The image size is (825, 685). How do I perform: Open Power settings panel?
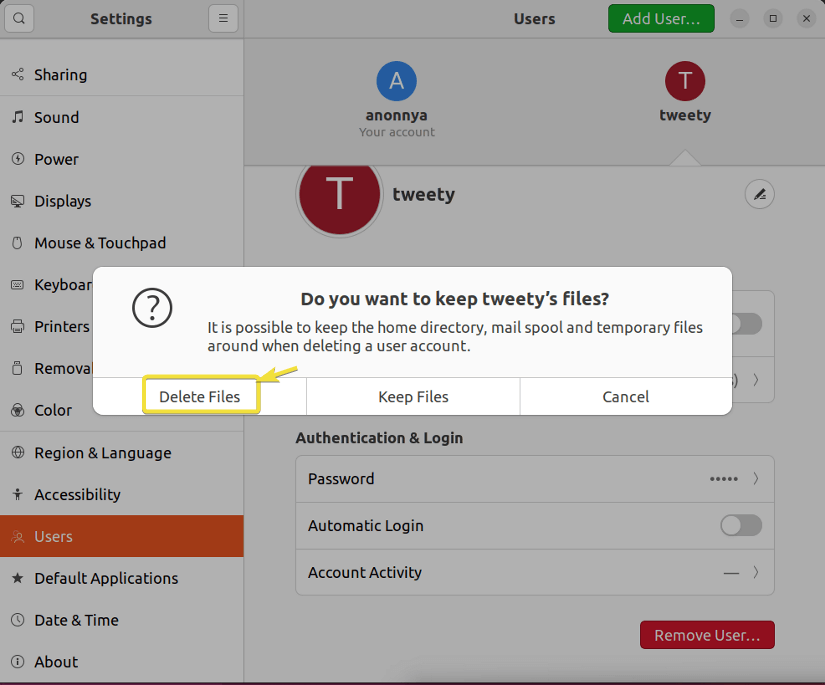point(122,159)
